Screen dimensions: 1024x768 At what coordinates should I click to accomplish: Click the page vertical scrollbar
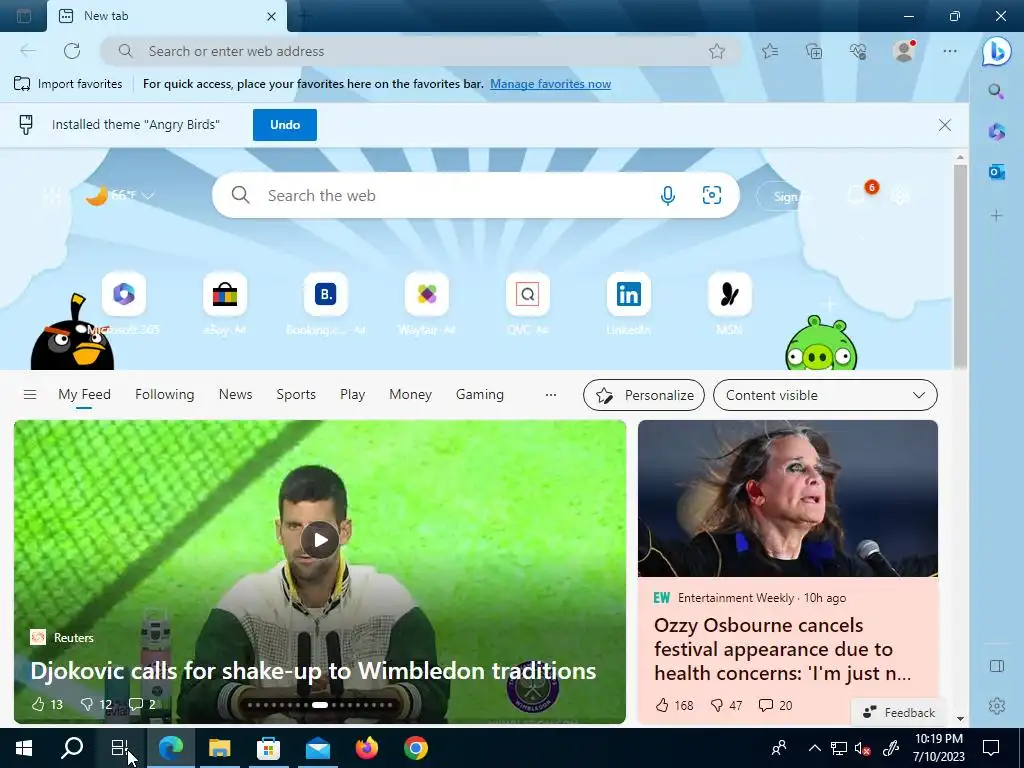[959, 266]
